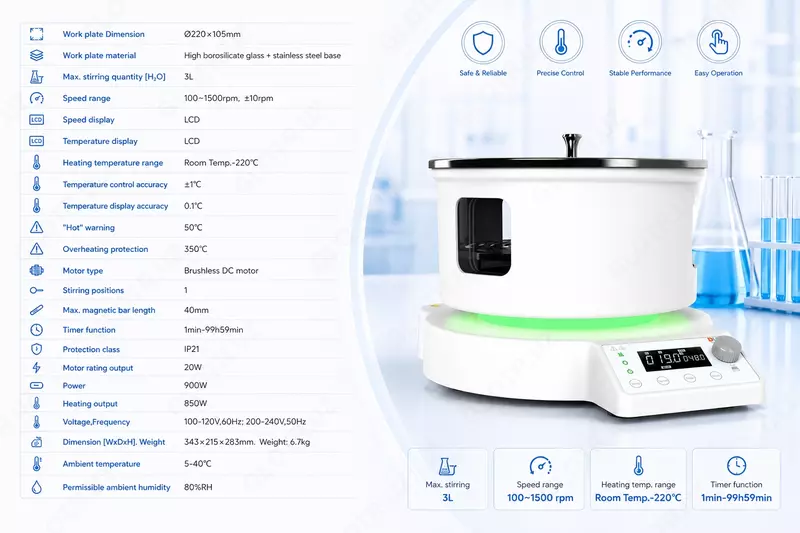Image resolution: width=800 pixels, height=533 pixels.
Task: Click the thermometer icon for Temperature control accuracy
Action: pyautogui.click(x=36, y=184)
